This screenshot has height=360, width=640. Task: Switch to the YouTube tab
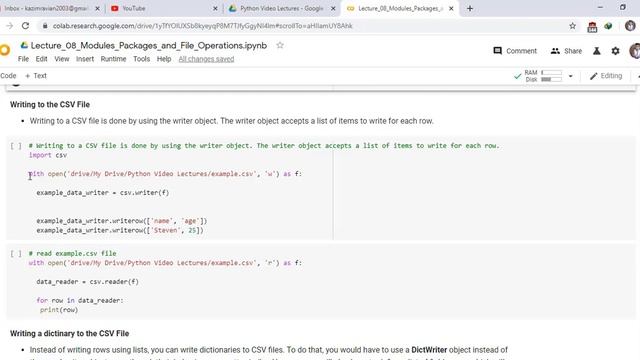tap(163, 8)
